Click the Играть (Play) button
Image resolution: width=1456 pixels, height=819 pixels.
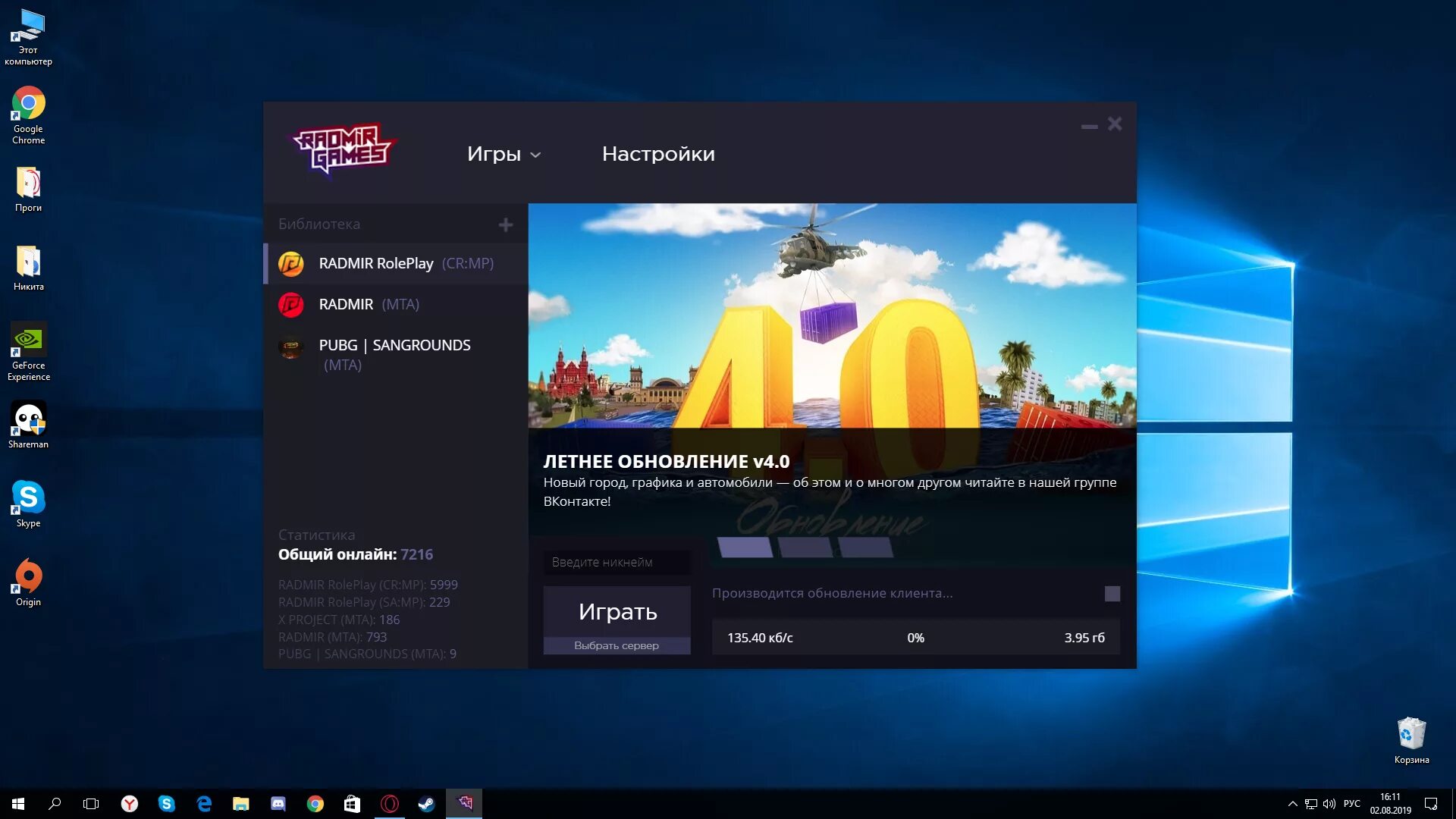618,611
